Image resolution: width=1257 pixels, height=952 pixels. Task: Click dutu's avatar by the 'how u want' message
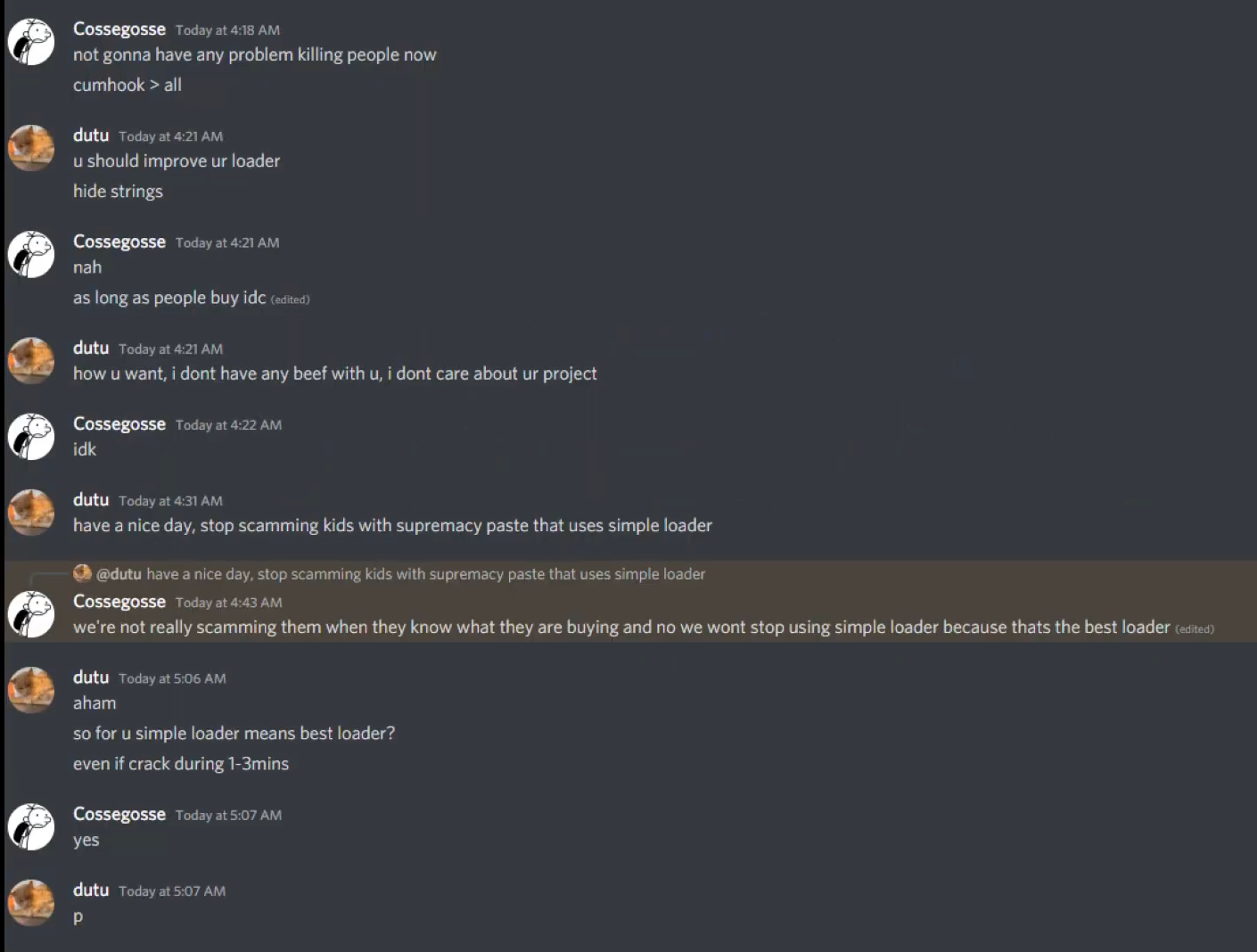[31, 360]
